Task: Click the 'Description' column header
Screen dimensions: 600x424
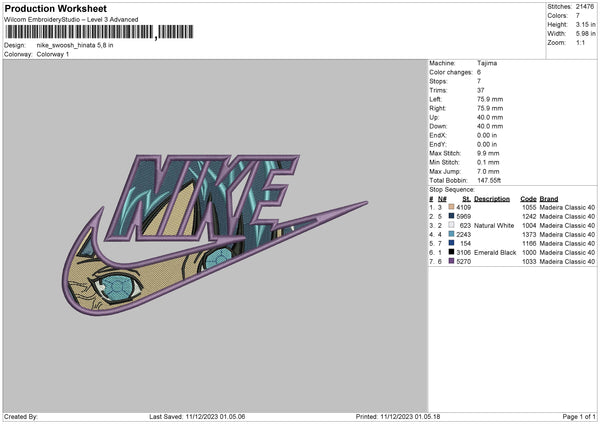Action: [x=492, y=199]
